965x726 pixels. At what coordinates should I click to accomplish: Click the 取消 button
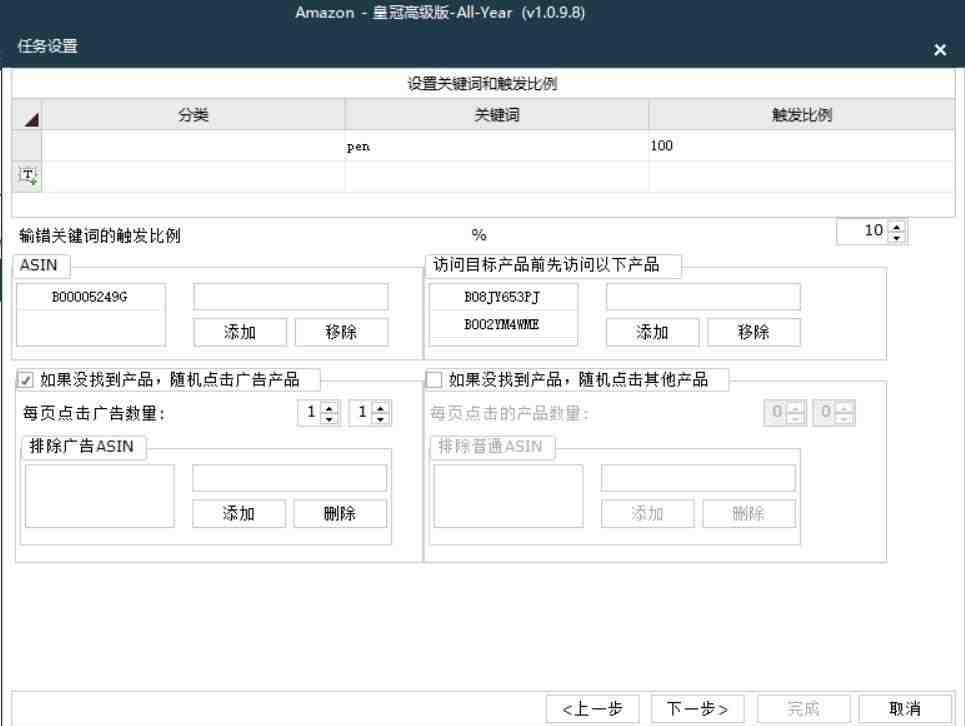(x=905, y=709)
